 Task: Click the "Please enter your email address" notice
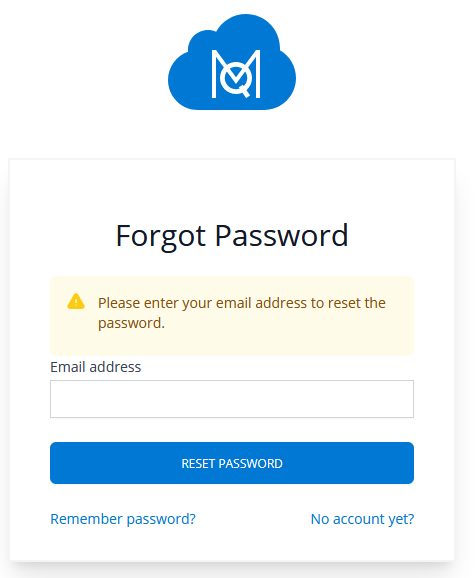(242, 313)
